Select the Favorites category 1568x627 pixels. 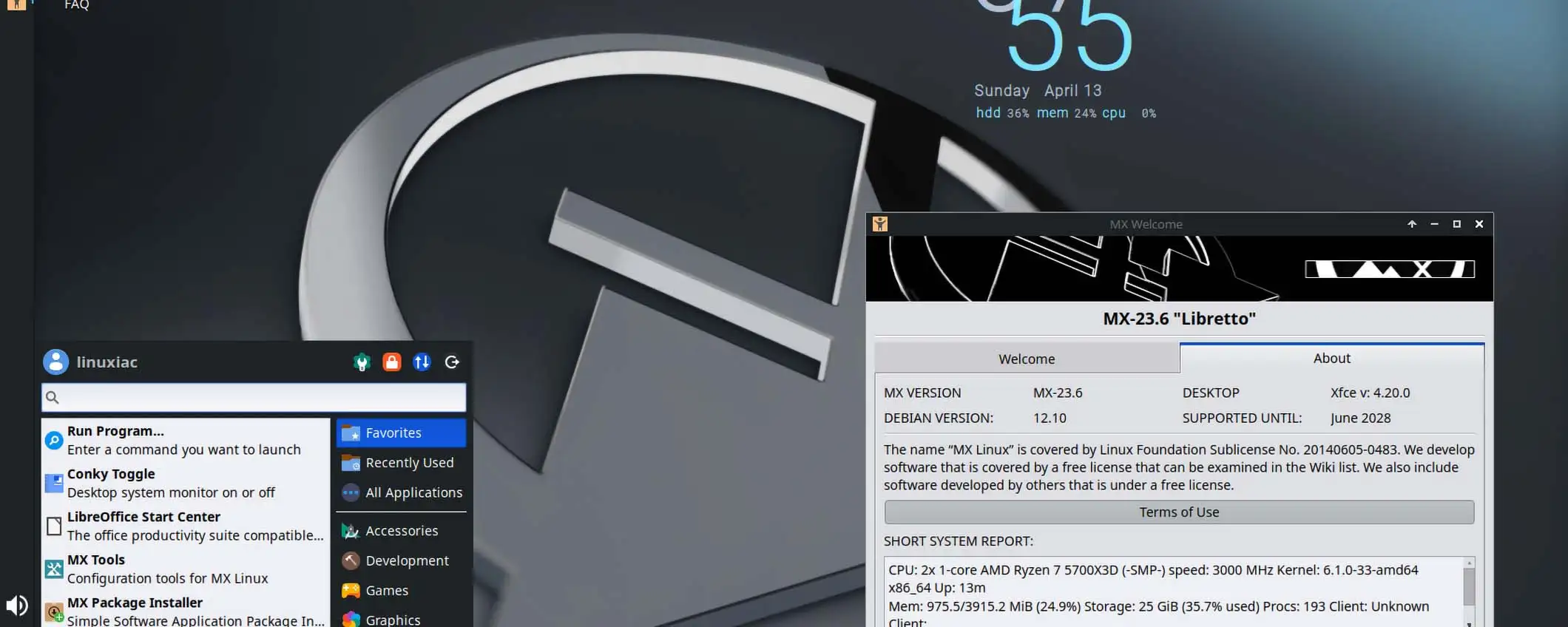(x=401, y=433)
